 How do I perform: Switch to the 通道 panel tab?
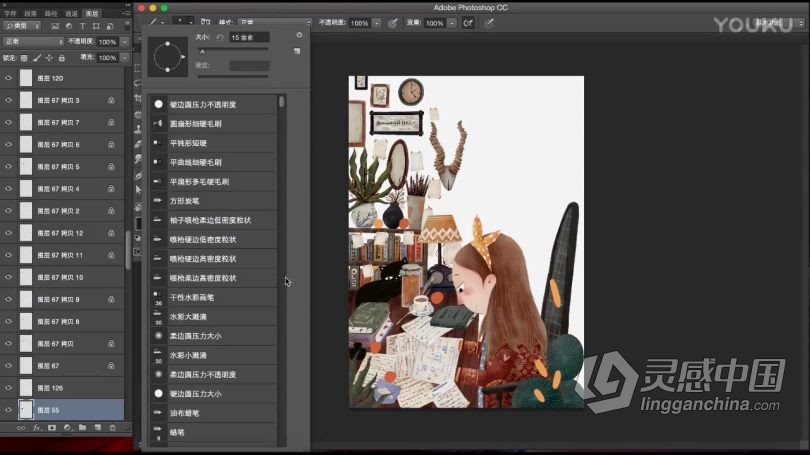point(71,13)
